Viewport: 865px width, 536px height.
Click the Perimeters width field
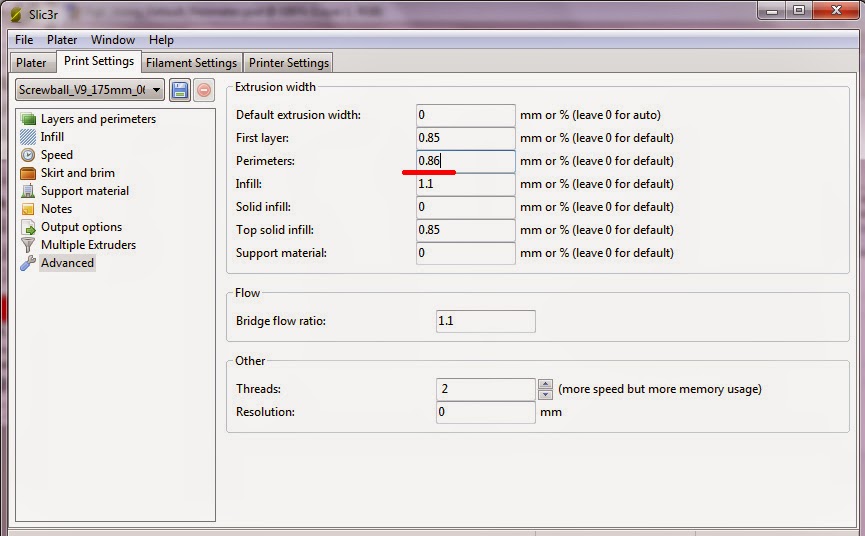pyautogui.click(x=466, y=161)
